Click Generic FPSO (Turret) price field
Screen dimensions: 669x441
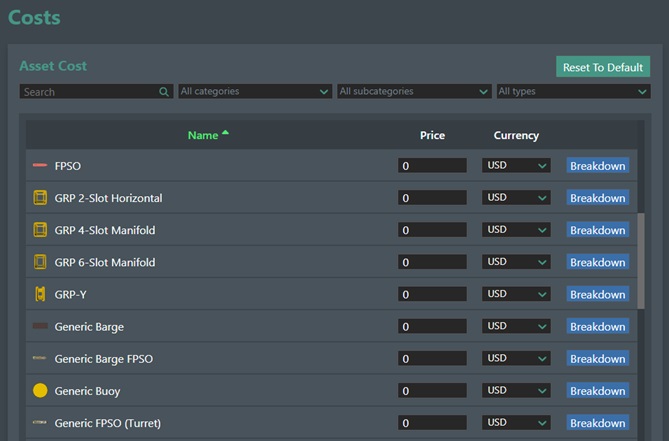click(432, 423)
